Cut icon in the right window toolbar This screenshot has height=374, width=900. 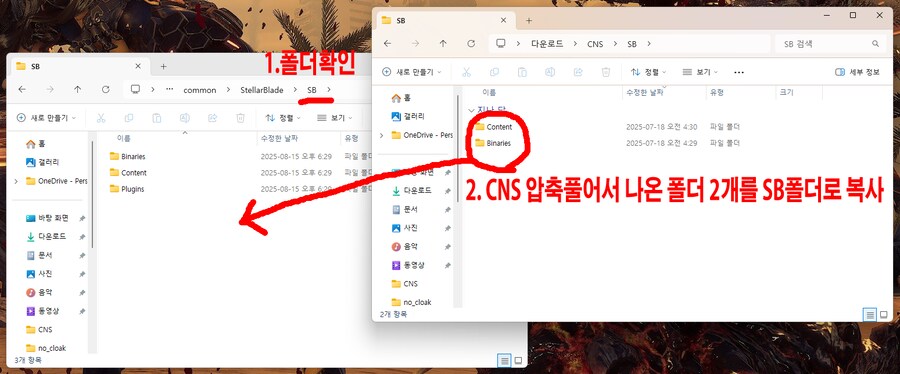point(467,72)
